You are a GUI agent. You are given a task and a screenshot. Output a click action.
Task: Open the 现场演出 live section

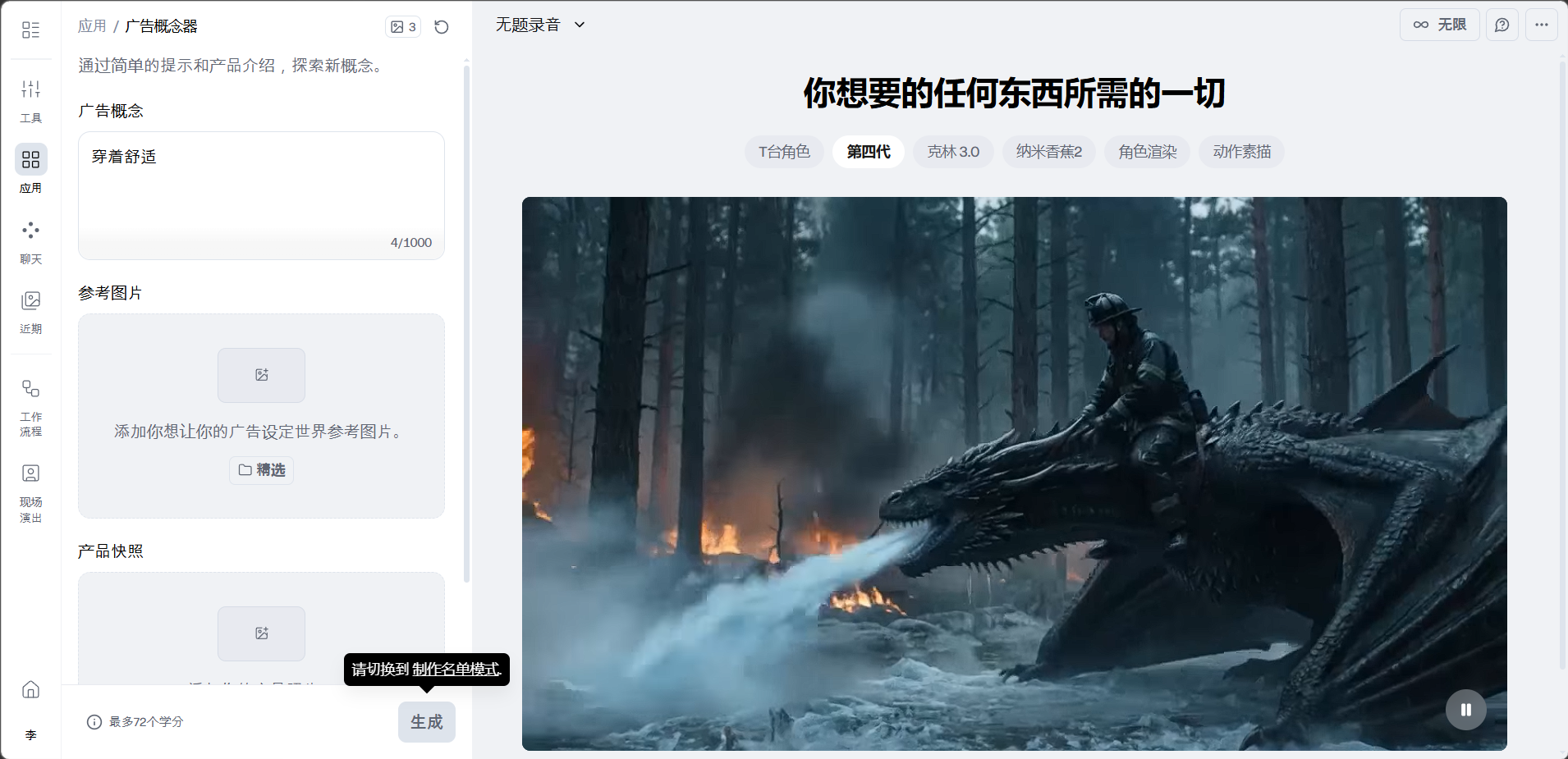pos(30,492)
